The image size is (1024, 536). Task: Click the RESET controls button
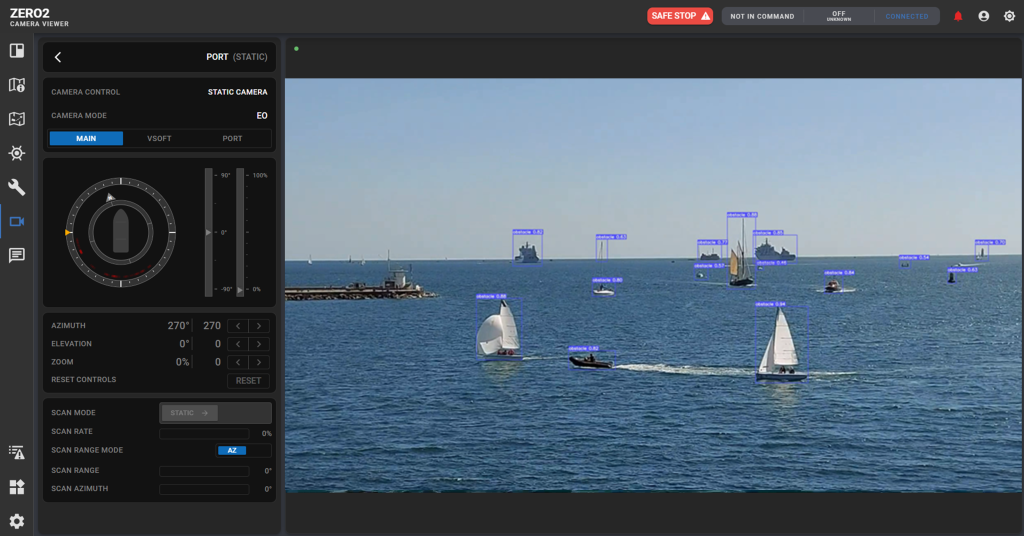click(x=248, y=380)
